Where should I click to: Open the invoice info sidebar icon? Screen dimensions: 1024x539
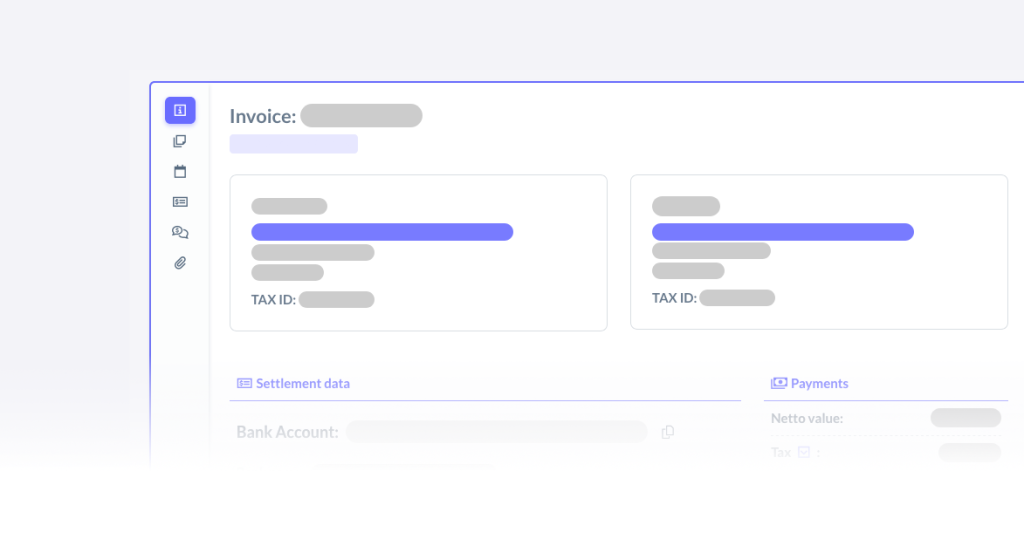tap(180, 110)
